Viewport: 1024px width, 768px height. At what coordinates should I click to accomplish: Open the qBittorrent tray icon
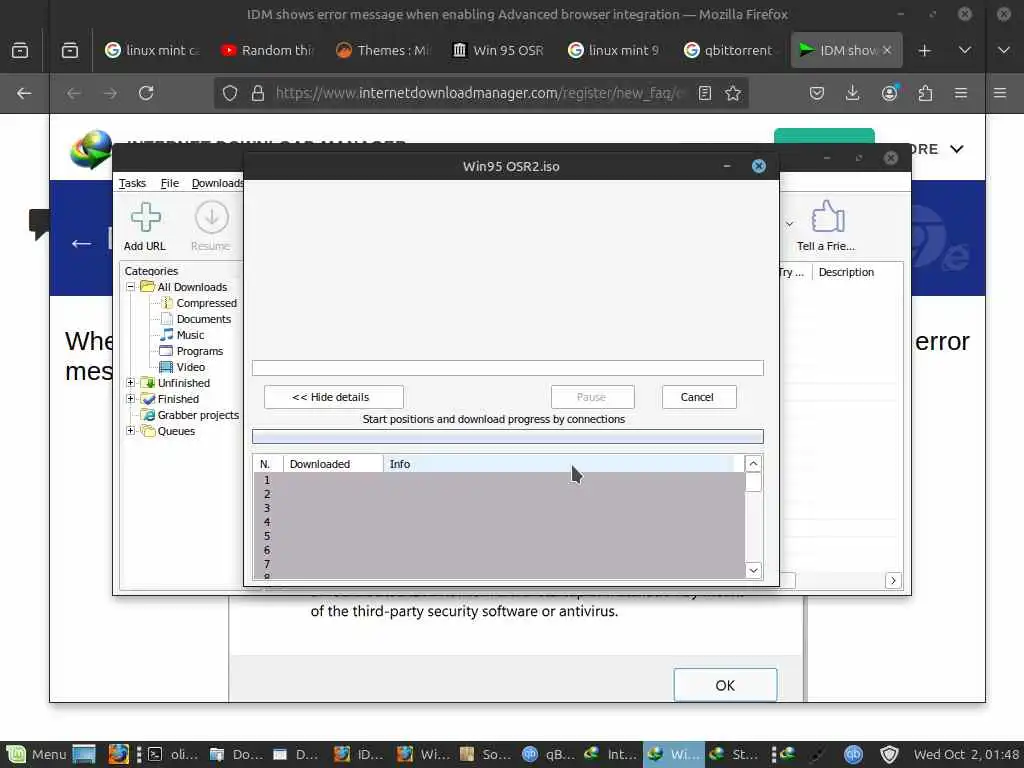pyautogui.click(x=853, y=754)
